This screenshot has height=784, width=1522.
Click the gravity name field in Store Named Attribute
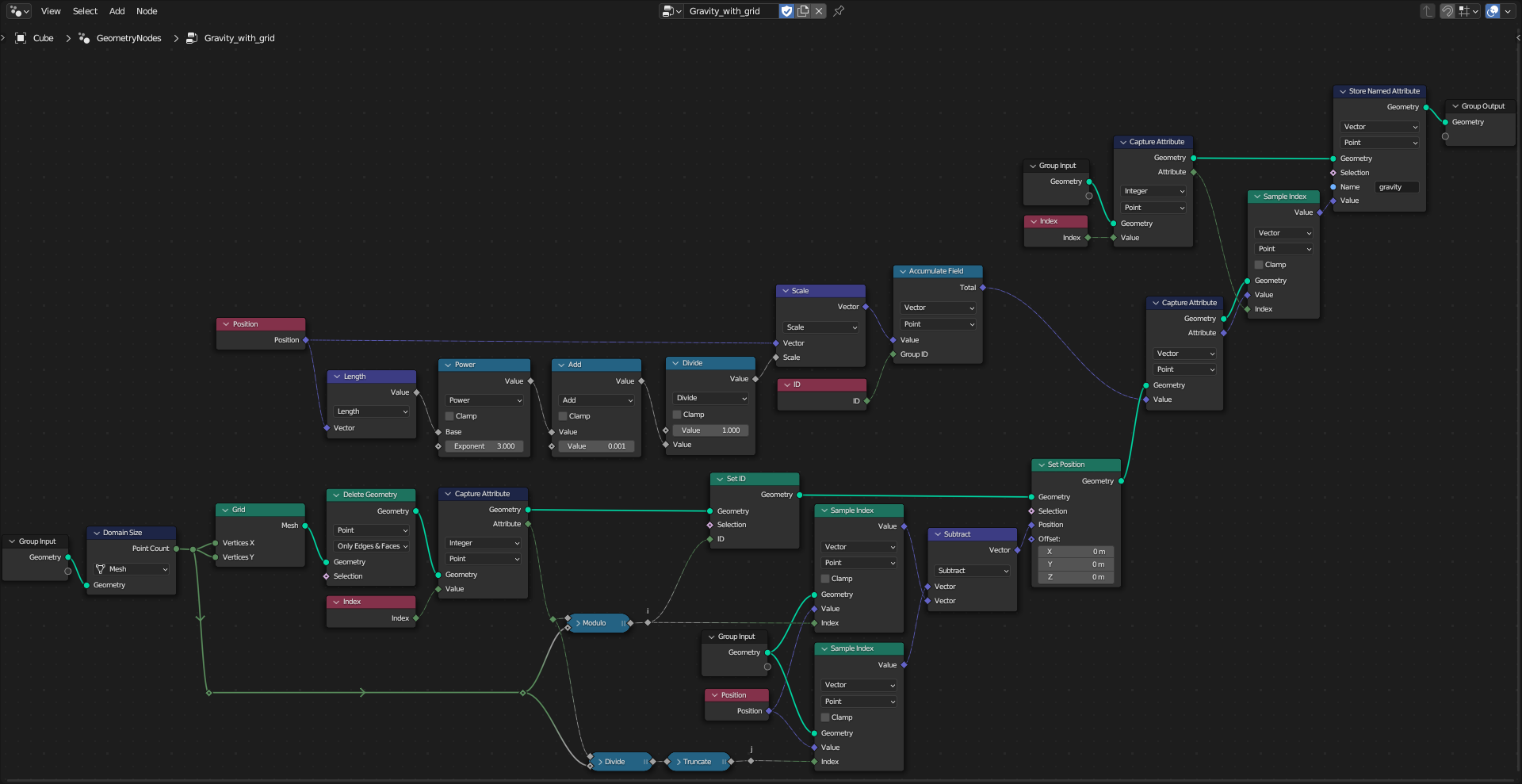pyautogui.click(x=1397, y=187)
